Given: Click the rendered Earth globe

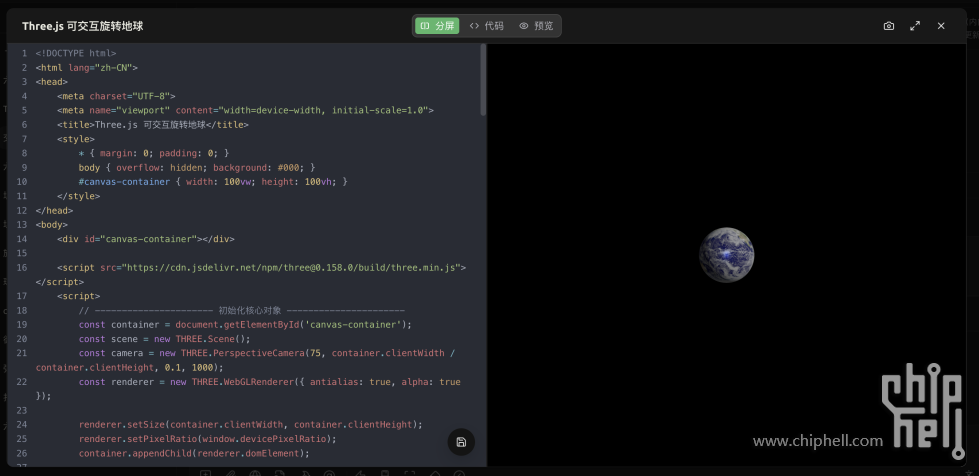Looking at the screenshot, I should point(726,254).
